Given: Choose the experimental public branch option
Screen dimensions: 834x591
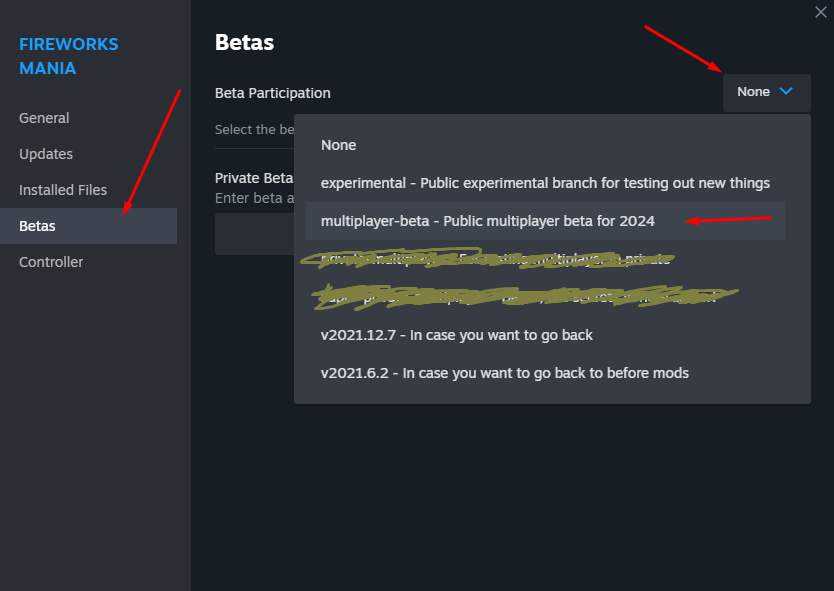Looking at the screenshot, I should pos(545,183).
